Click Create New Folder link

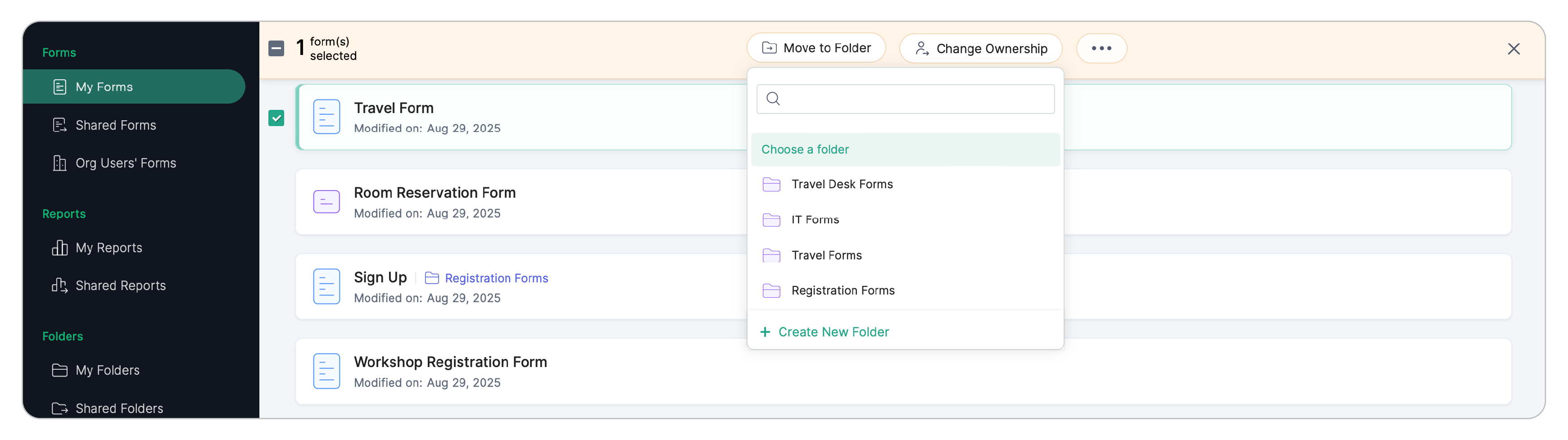tap(833, 331)
